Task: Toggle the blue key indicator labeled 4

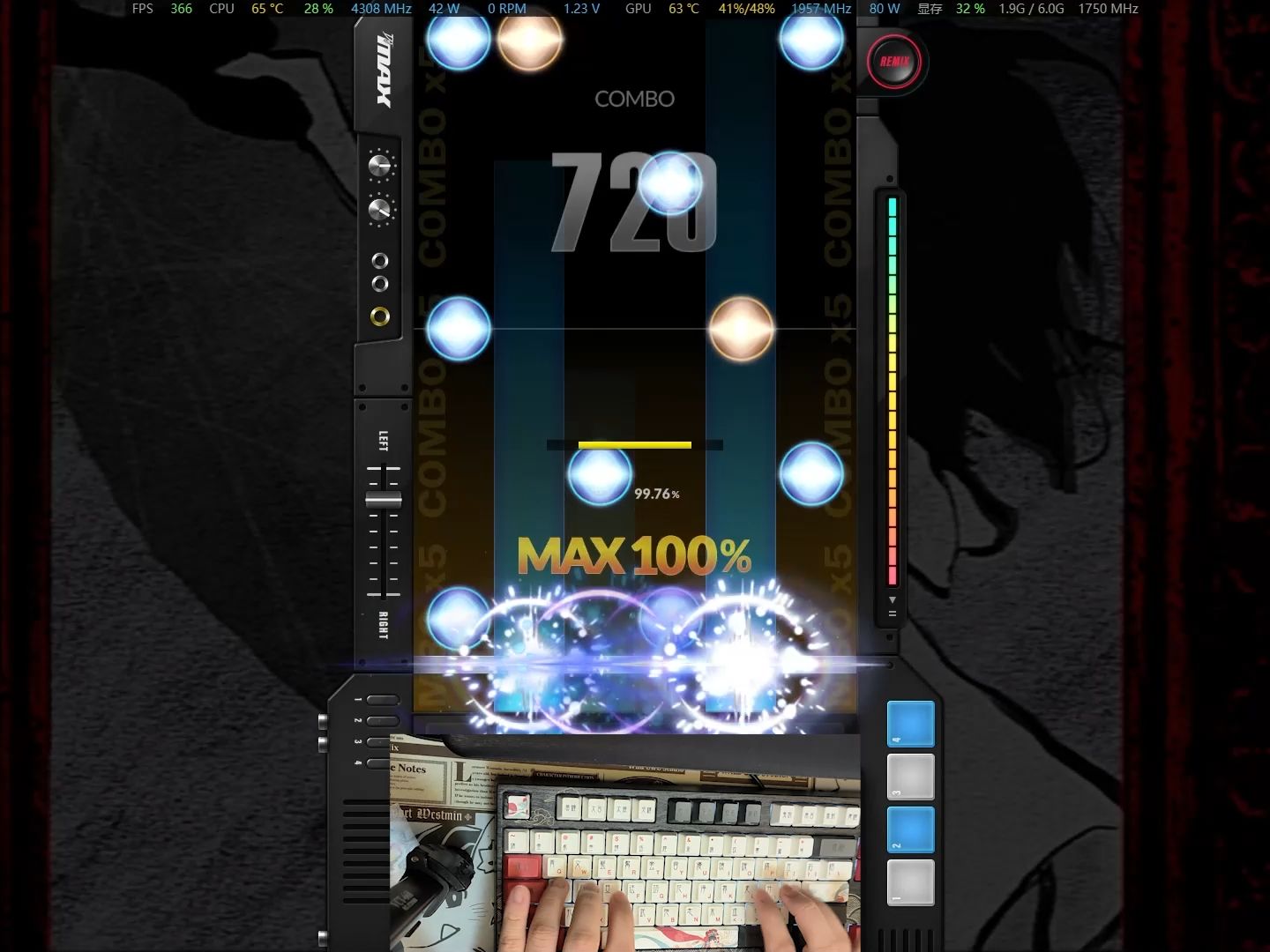Action: pyautogui.click(x=910, y=725)
